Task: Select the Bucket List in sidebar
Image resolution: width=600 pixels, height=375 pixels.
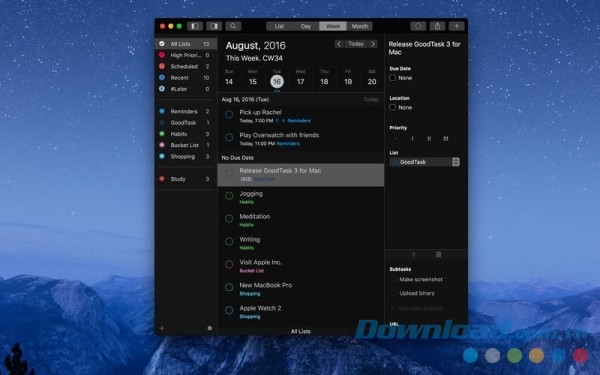Action: click(186, 145)
